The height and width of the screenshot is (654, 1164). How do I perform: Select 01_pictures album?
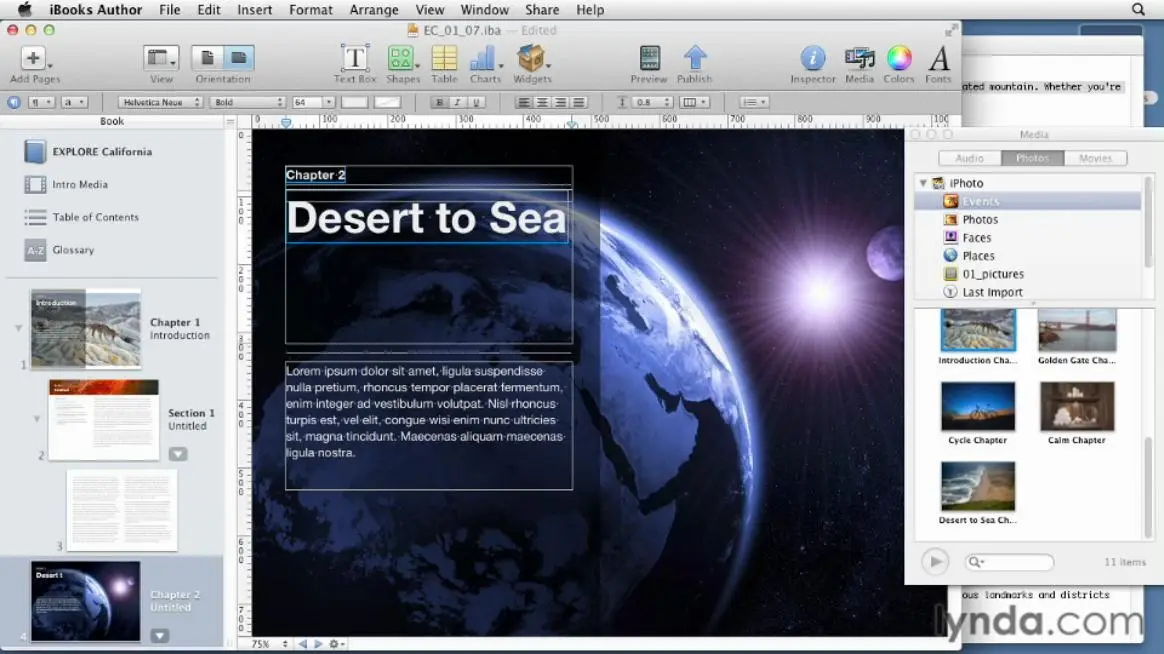[x=993, y=274]
